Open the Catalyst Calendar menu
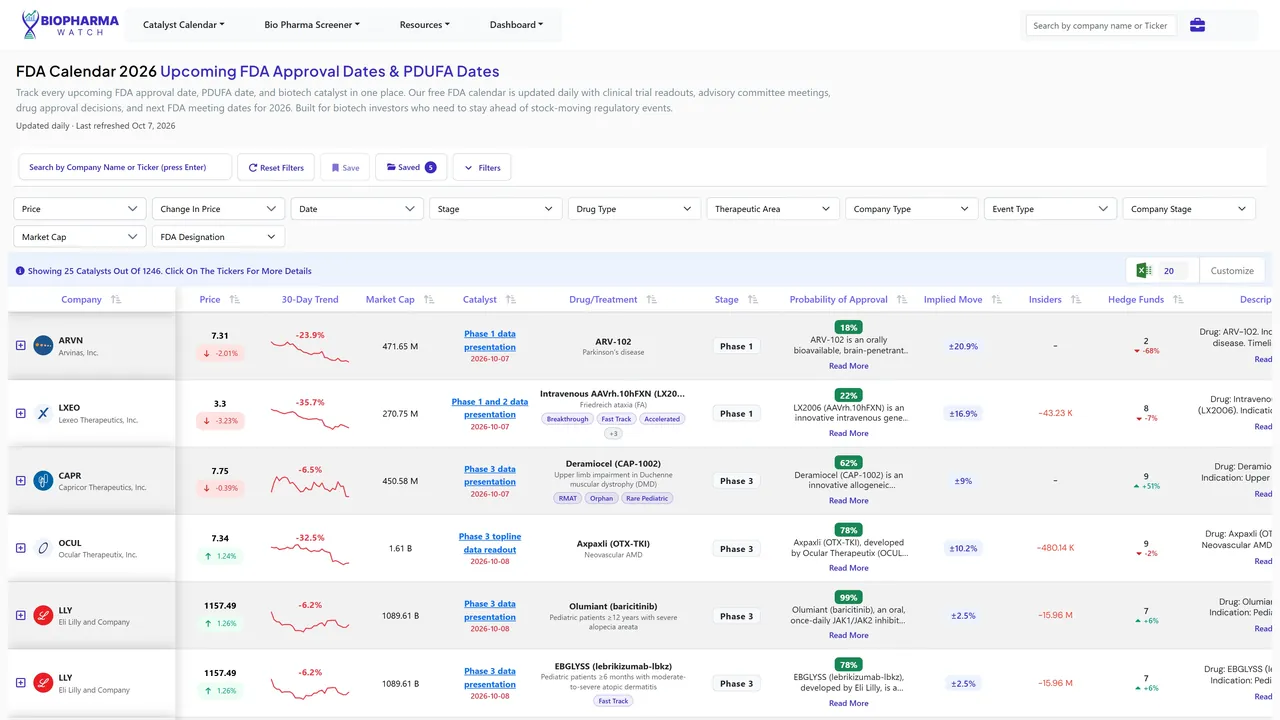The height and width of the screenshot is (720, 1280). click(x=184, y=25)
